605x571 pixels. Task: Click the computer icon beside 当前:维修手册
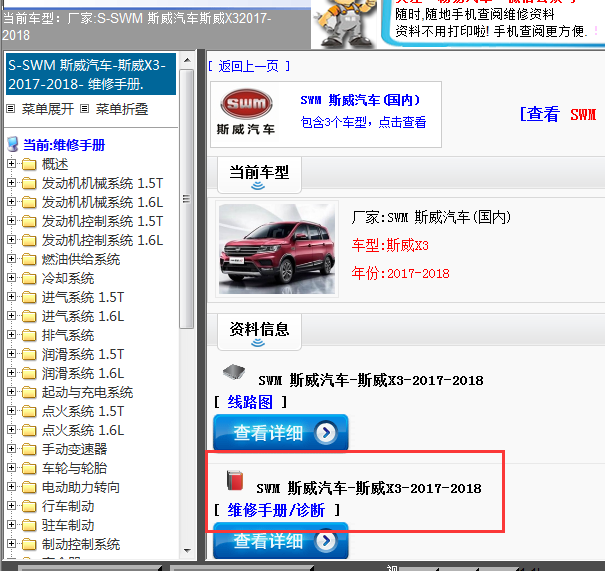(x=13, y=144)
